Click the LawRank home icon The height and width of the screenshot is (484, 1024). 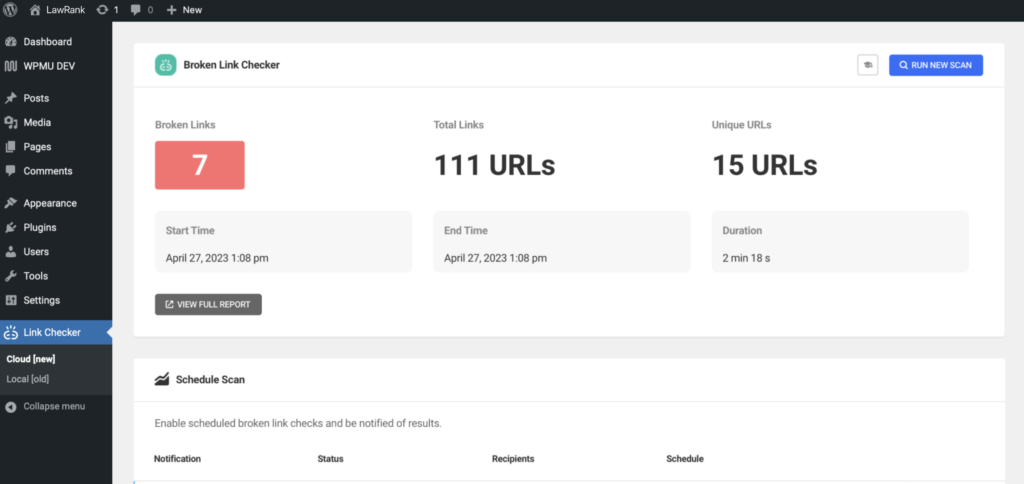tap(35, 10)
